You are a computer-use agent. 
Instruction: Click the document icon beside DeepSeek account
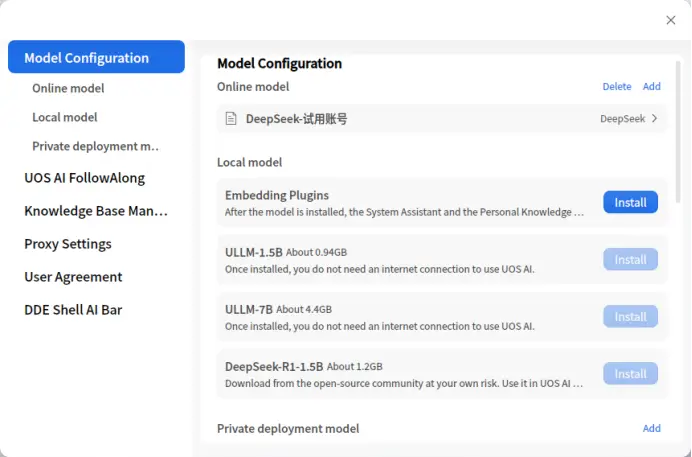click(x=231, y=119)
